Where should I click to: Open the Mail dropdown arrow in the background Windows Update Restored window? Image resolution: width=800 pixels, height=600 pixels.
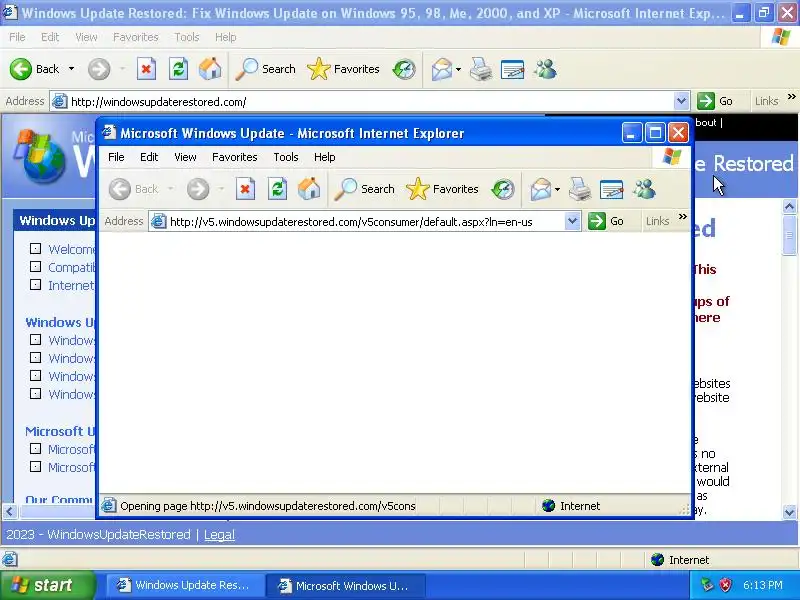[x=458, y=69]
